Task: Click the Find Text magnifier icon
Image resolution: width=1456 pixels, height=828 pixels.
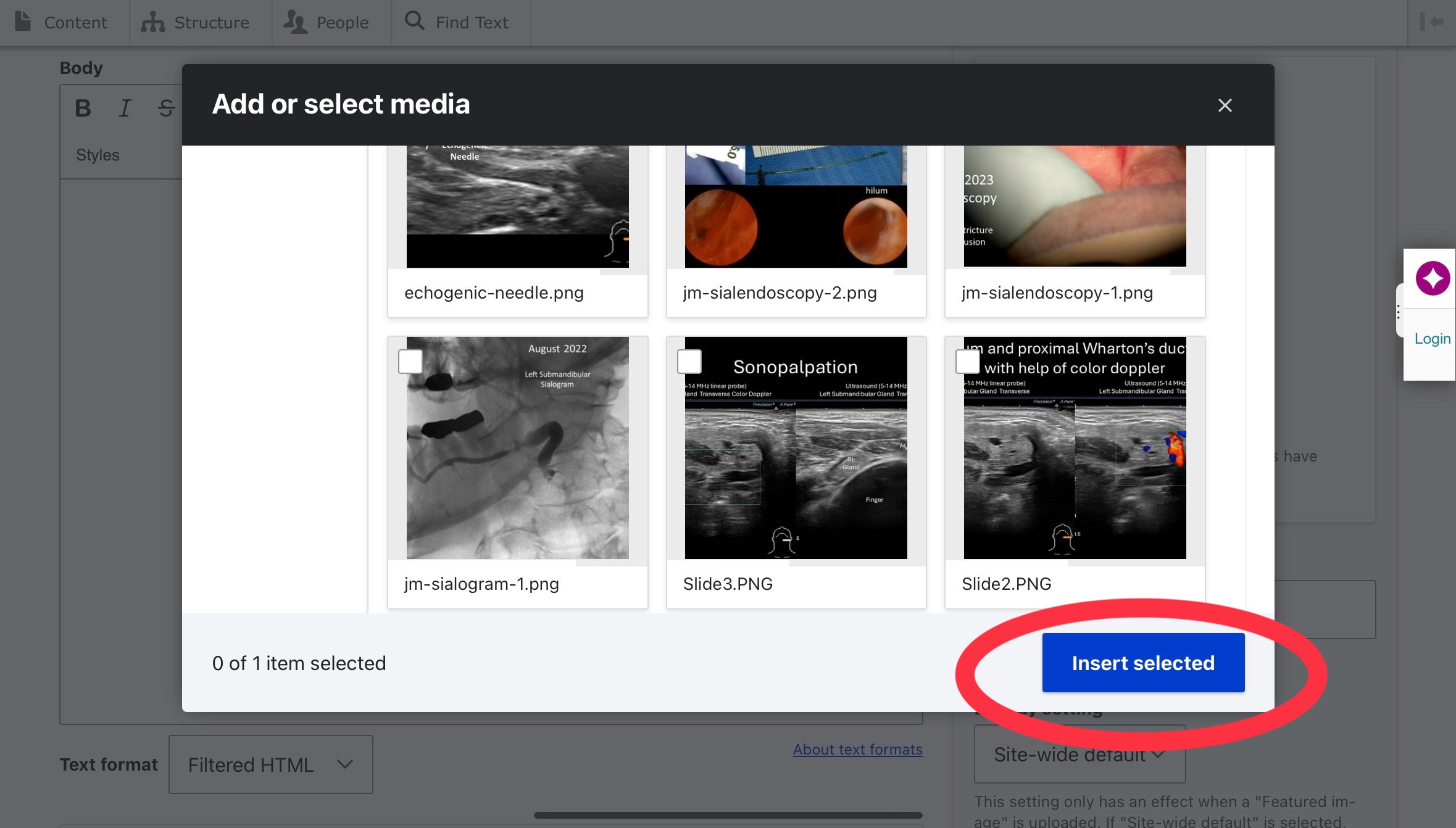Action: tap(414, 21)
